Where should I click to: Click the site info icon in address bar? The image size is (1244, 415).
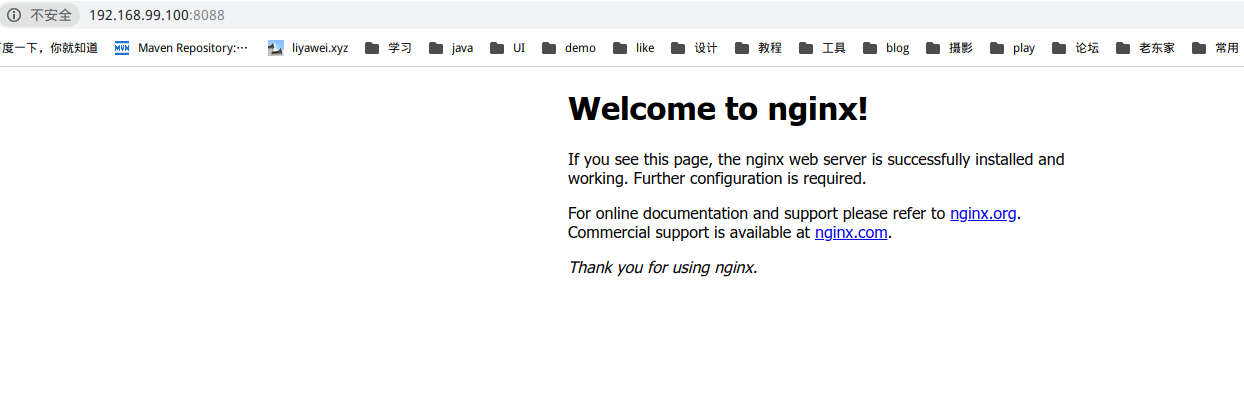point(14,15)
